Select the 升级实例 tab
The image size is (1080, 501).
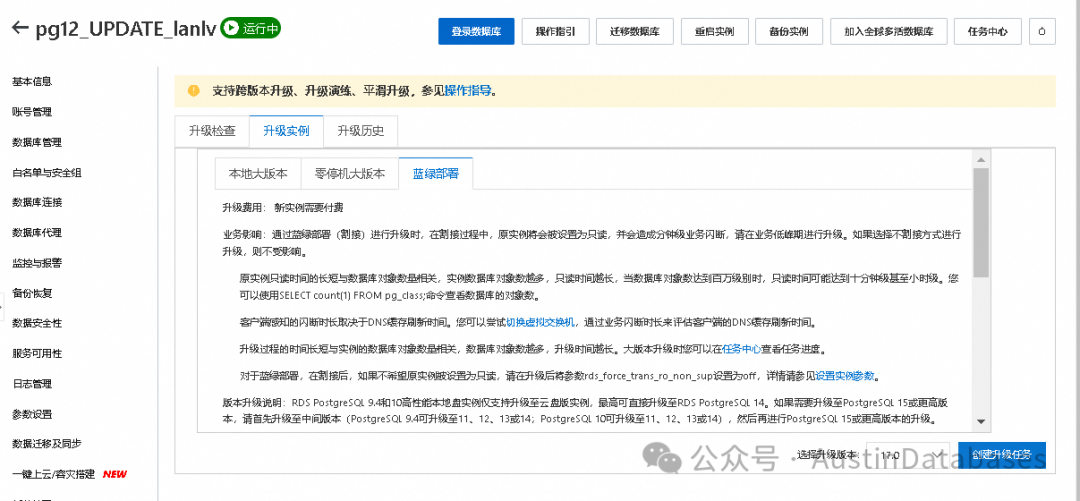pos(286,131)
